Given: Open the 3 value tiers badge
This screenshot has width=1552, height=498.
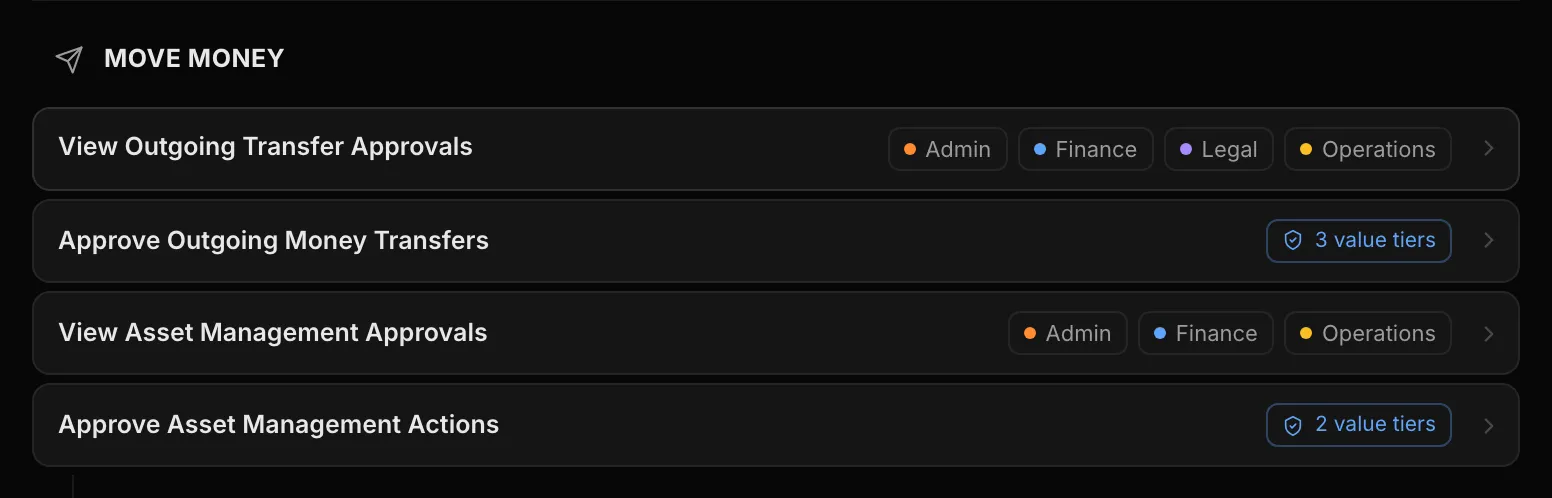Looking at the screenshot, I should pos(1359,241).
